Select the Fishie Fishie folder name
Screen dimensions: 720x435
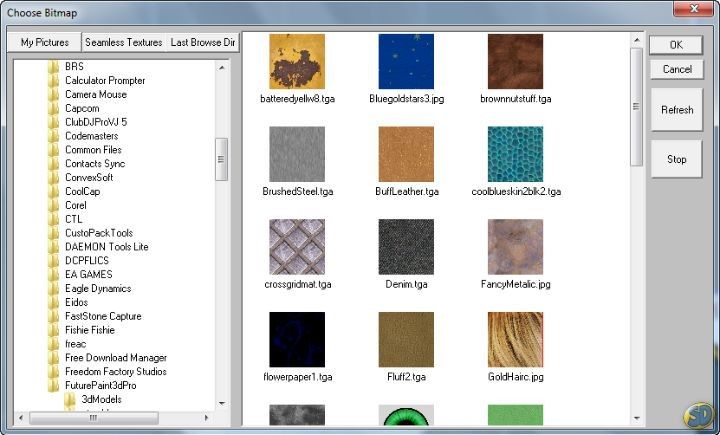point(90,330)
